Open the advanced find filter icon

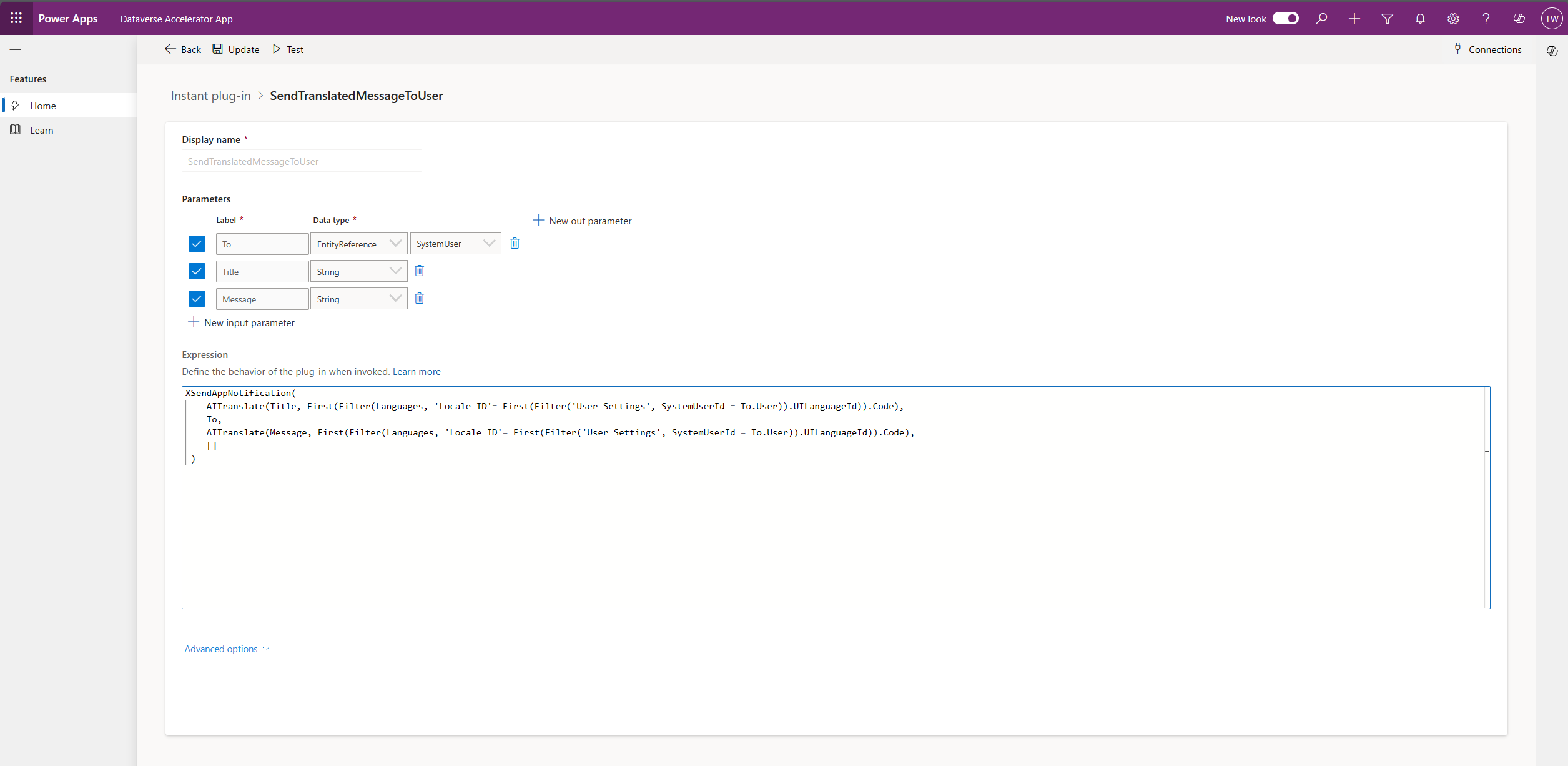(1388, 19)
